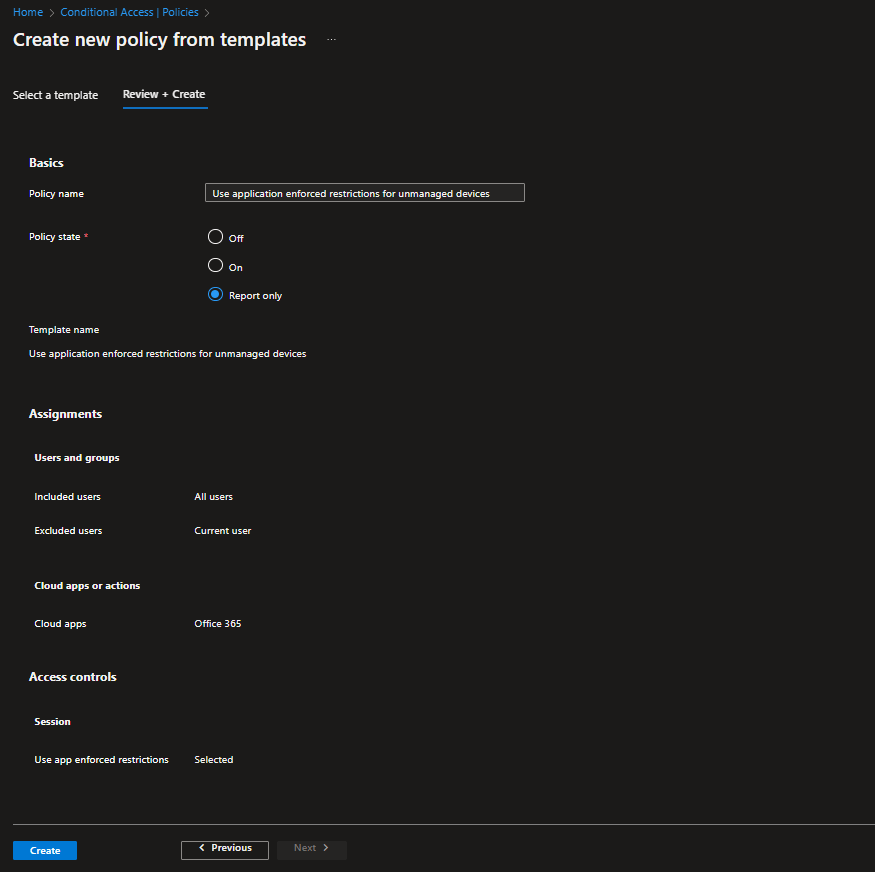The width and height of the screenshot is (875, 872).
Task: Click the Policy name text field
Action: pos(364,193)
